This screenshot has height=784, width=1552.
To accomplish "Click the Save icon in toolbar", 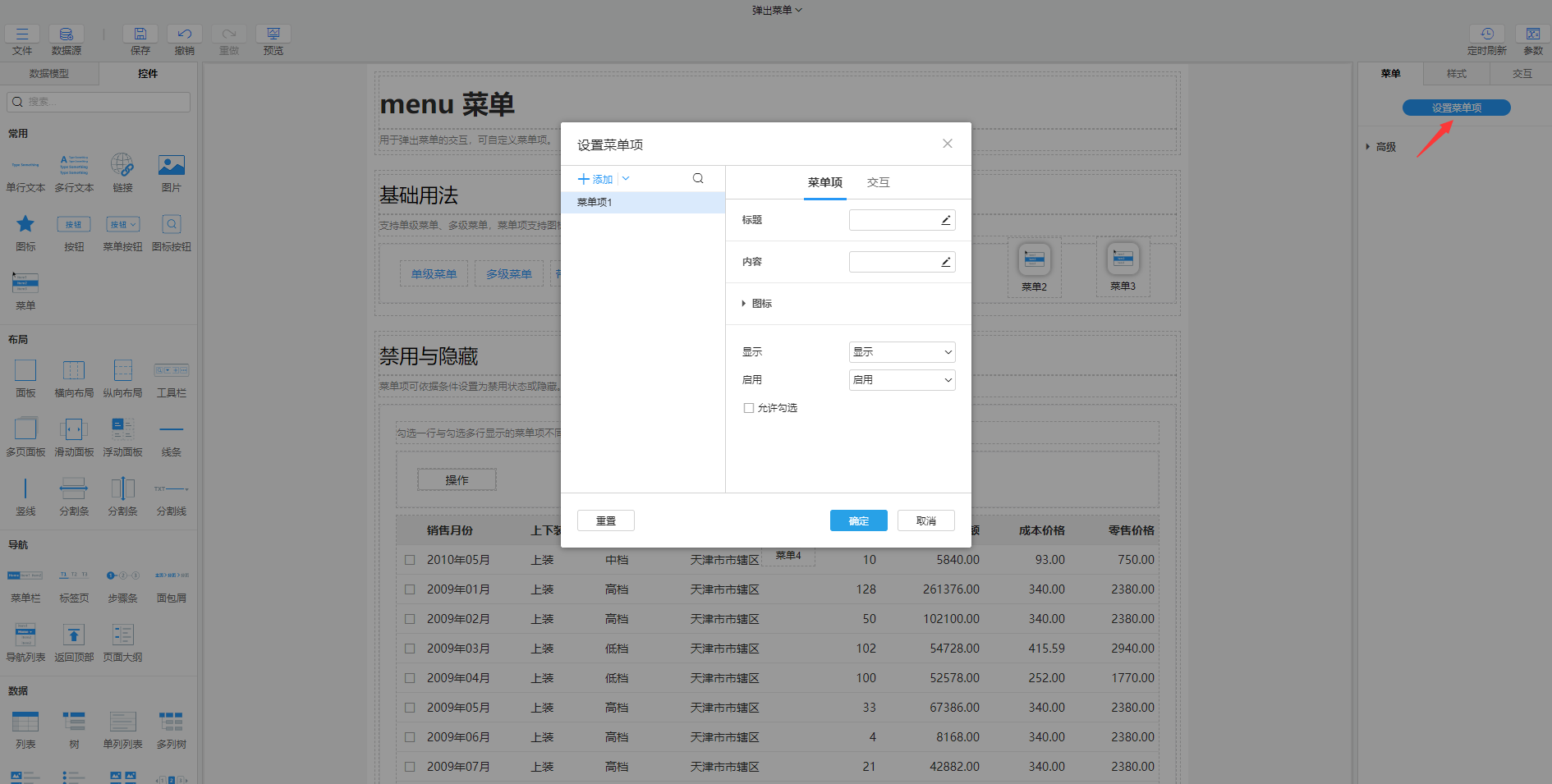I will click(140, 34).
